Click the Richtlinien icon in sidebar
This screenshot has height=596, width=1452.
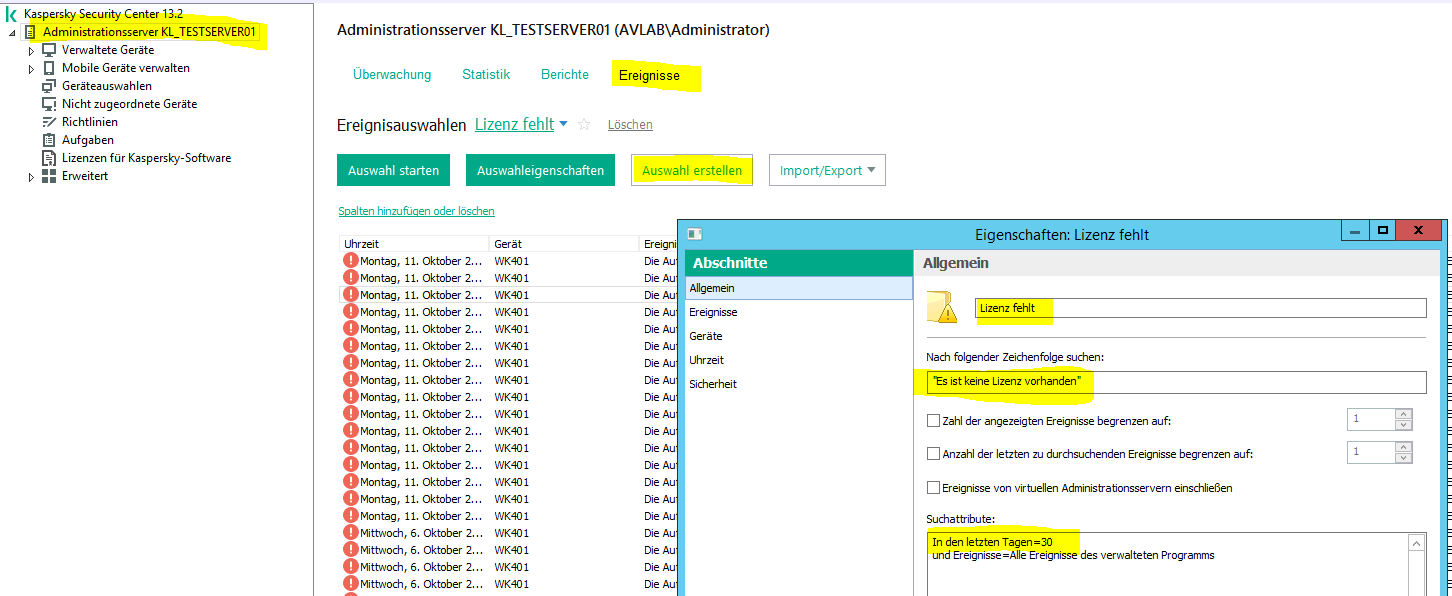(49, 122)
